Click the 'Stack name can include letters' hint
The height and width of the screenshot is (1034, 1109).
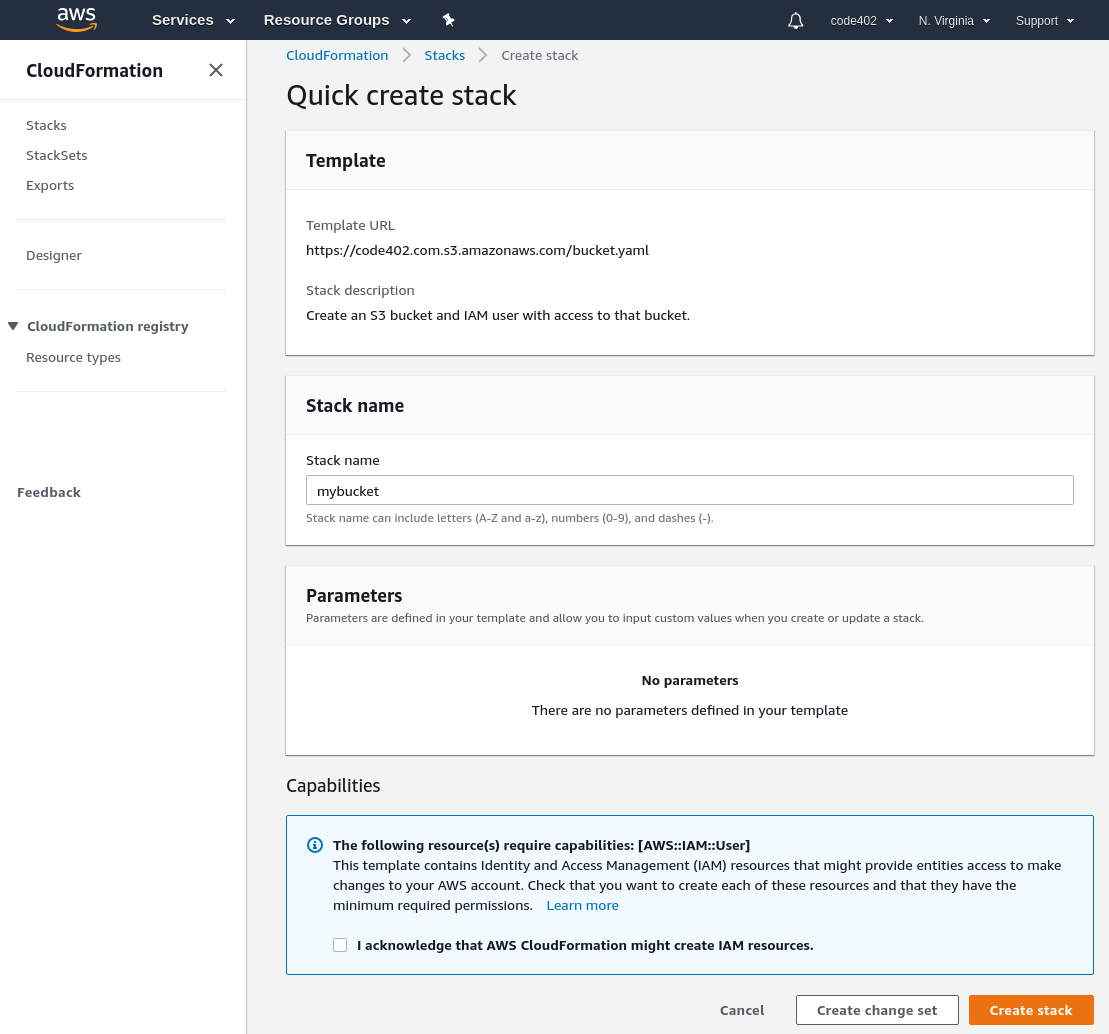pos(509,518)
